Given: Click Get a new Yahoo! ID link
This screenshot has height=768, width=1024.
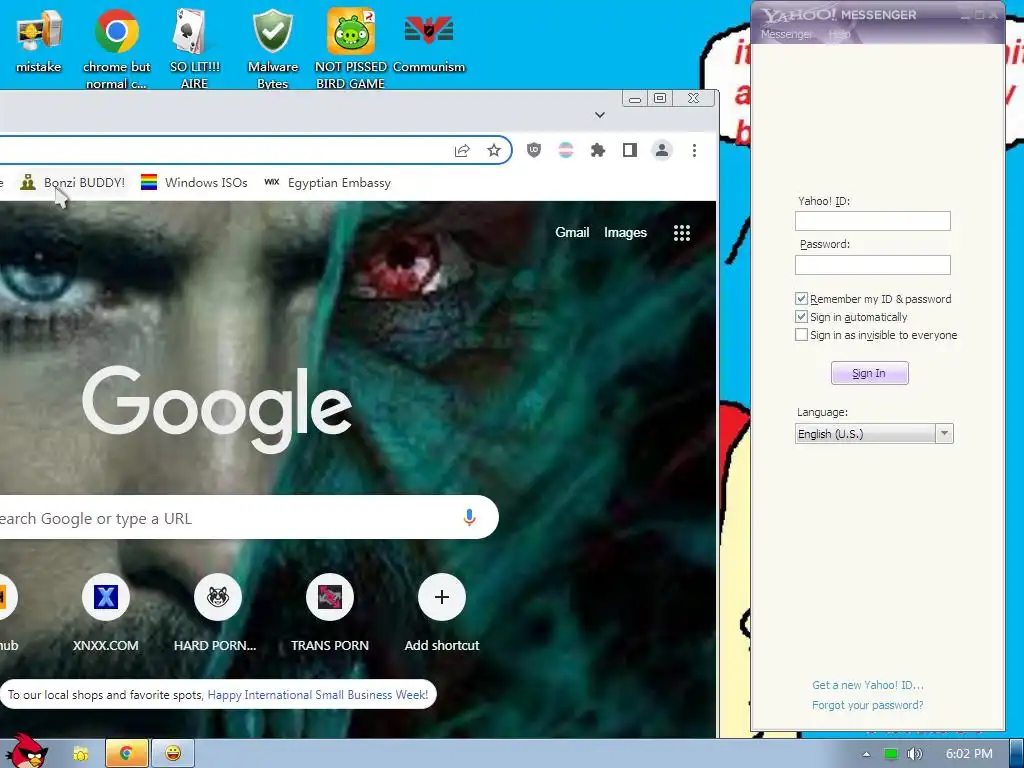Looking at the screenshot, I should (867, 685).
